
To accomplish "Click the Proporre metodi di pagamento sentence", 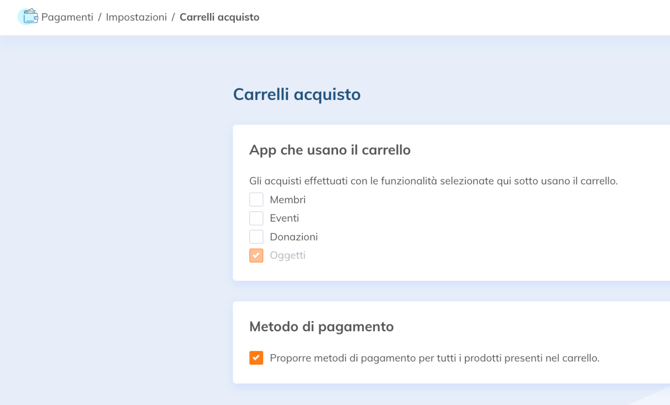I will tap(434, 358).
